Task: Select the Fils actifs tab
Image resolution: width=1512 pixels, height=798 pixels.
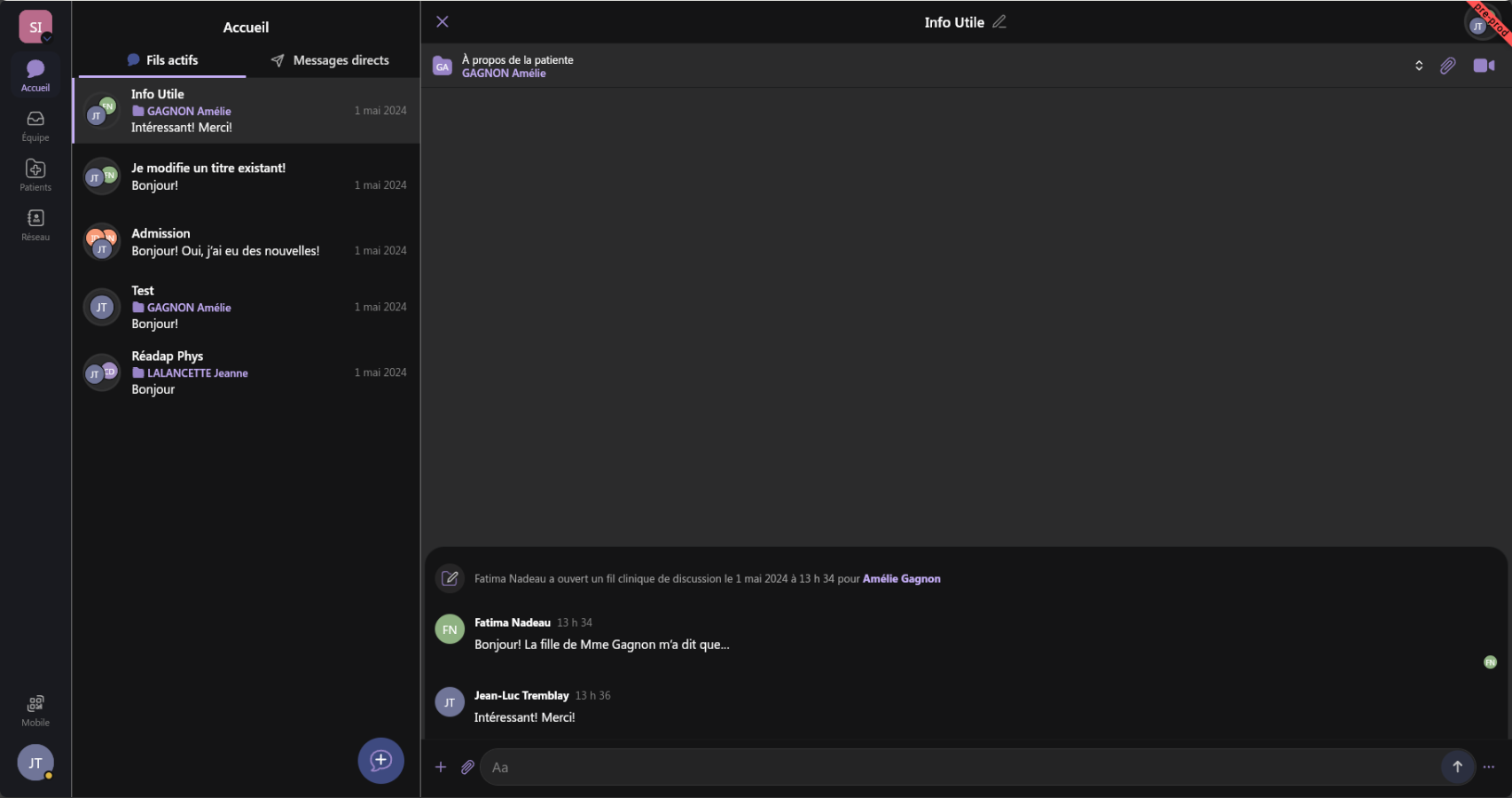Action: (x=162, y=60)
